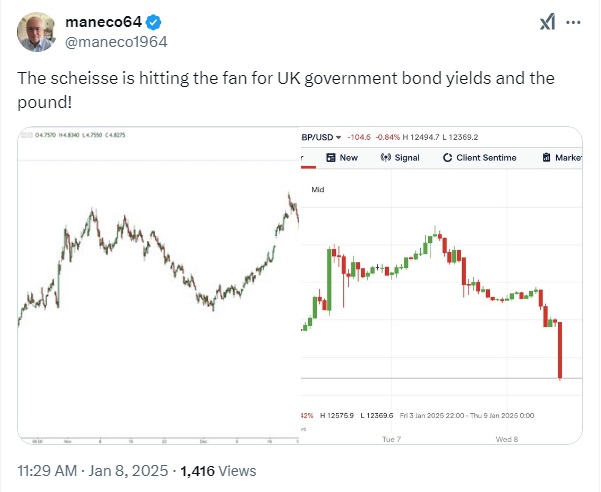The width and height of the screenshot is (601, 492).
Task: Click the Client Sentiment refresh icon
Action: tap(447, 157)
